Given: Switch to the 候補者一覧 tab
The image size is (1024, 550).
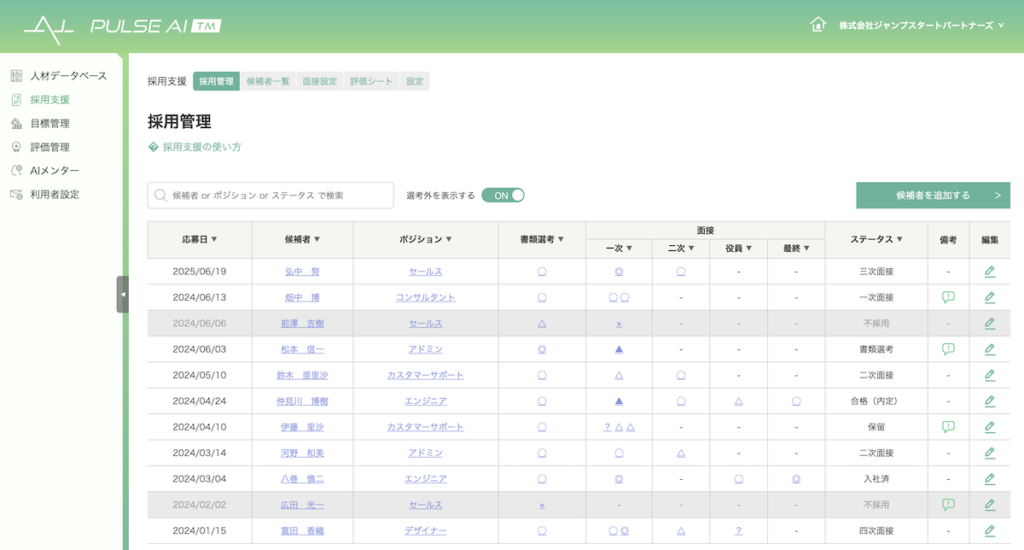Looking at the screenshot, I should pos(268,82).
